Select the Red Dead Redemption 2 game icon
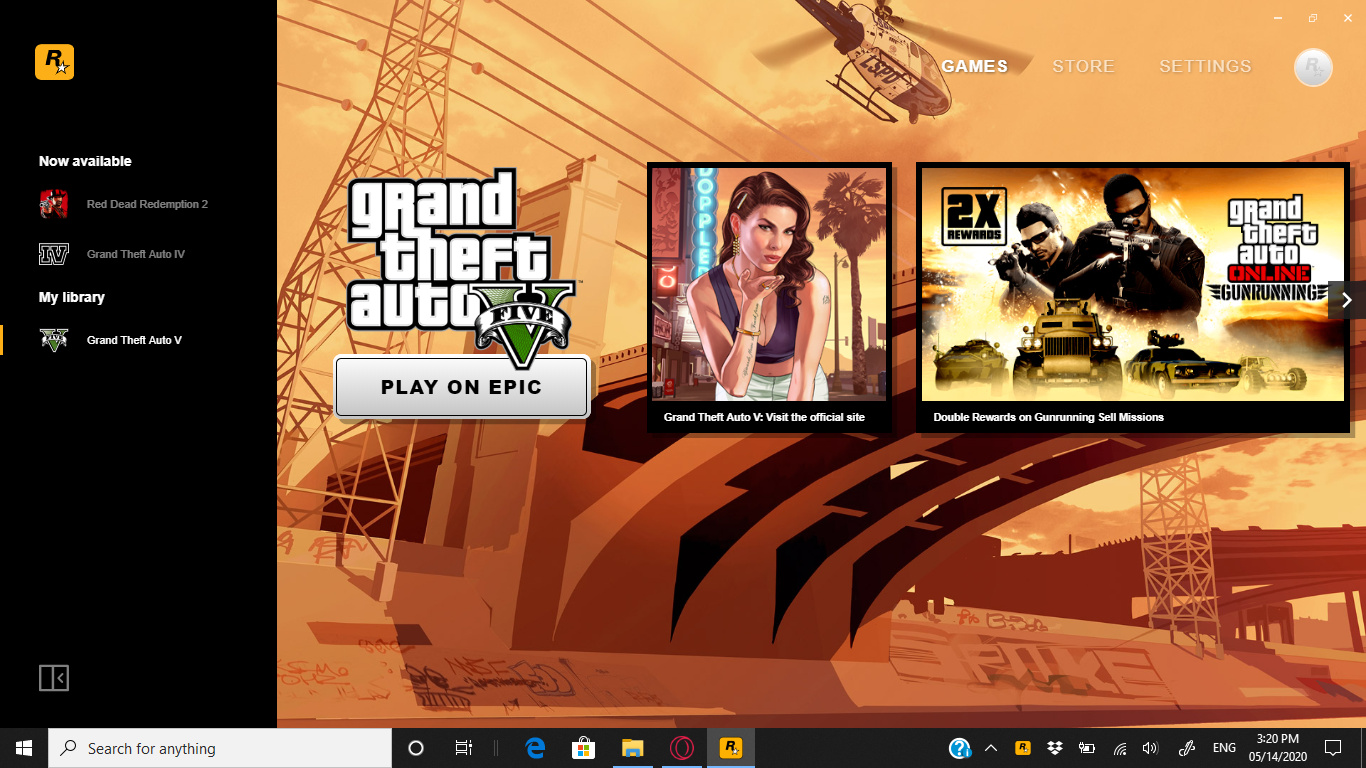The height and width of the screenshot is (768, 1366). click(53, 204)
